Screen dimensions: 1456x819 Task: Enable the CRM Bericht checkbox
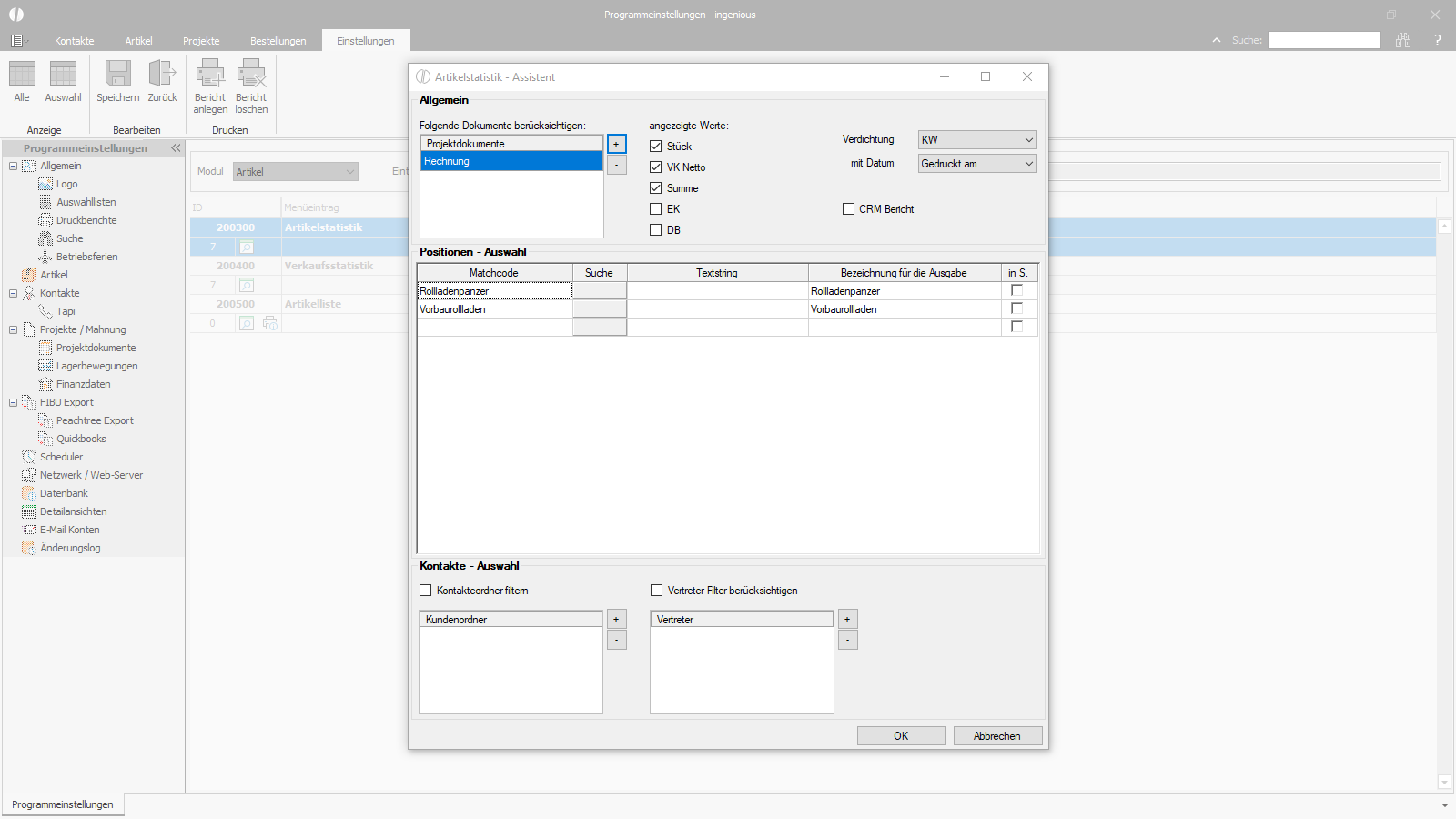[x=848, y=208]
